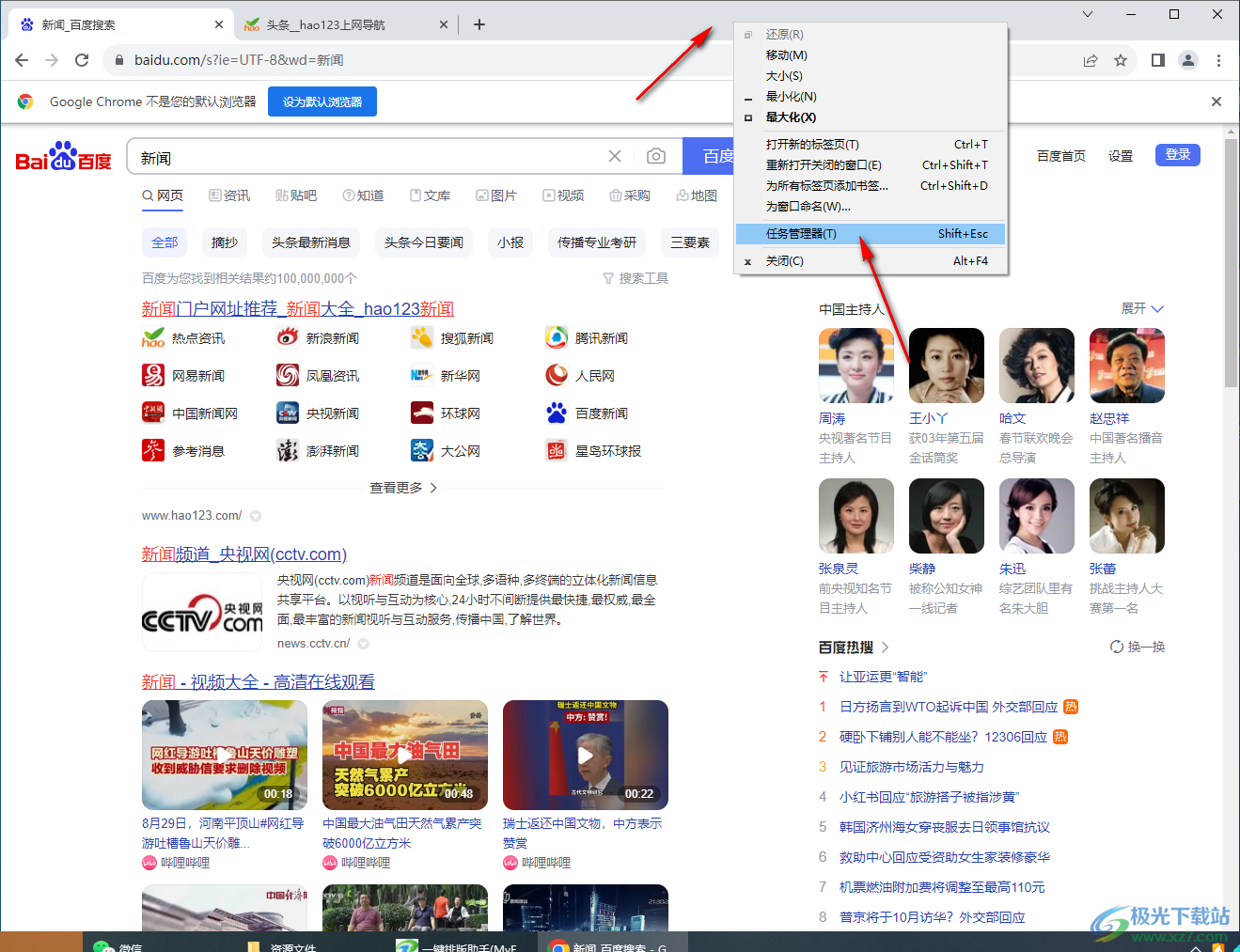Click the Baidu logo
The height and width of the screenshot is (952, 1240).
click(x=64, y=156)
